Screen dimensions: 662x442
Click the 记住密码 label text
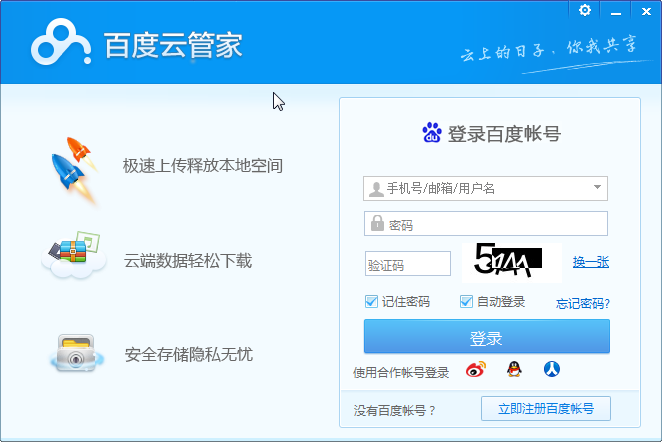[406, 301]
